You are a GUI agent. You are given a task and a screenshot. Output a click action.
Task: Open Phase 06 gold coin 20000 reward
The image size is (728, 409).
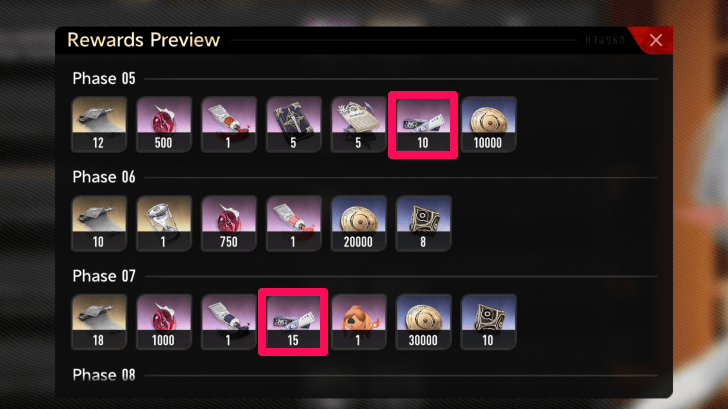pos(358,223)
